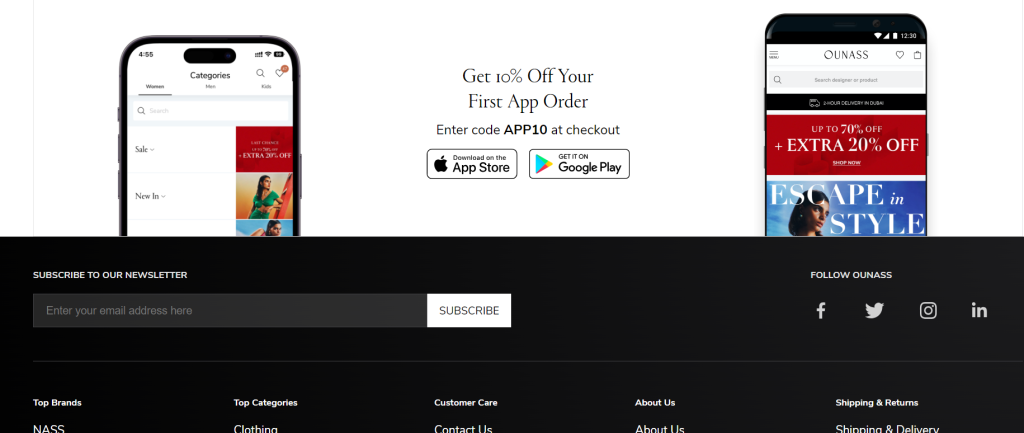Expand the Sale category chevron
This screenshot has width=1024, height=433.
pos(152,150)
